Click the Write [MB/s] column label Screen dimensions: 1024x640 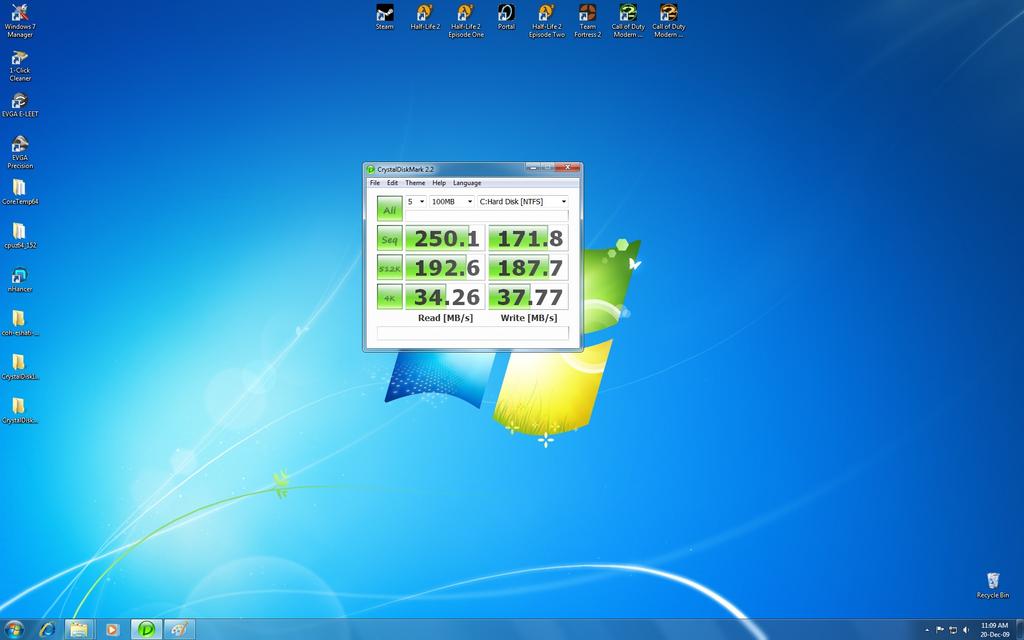coord(529,318)
